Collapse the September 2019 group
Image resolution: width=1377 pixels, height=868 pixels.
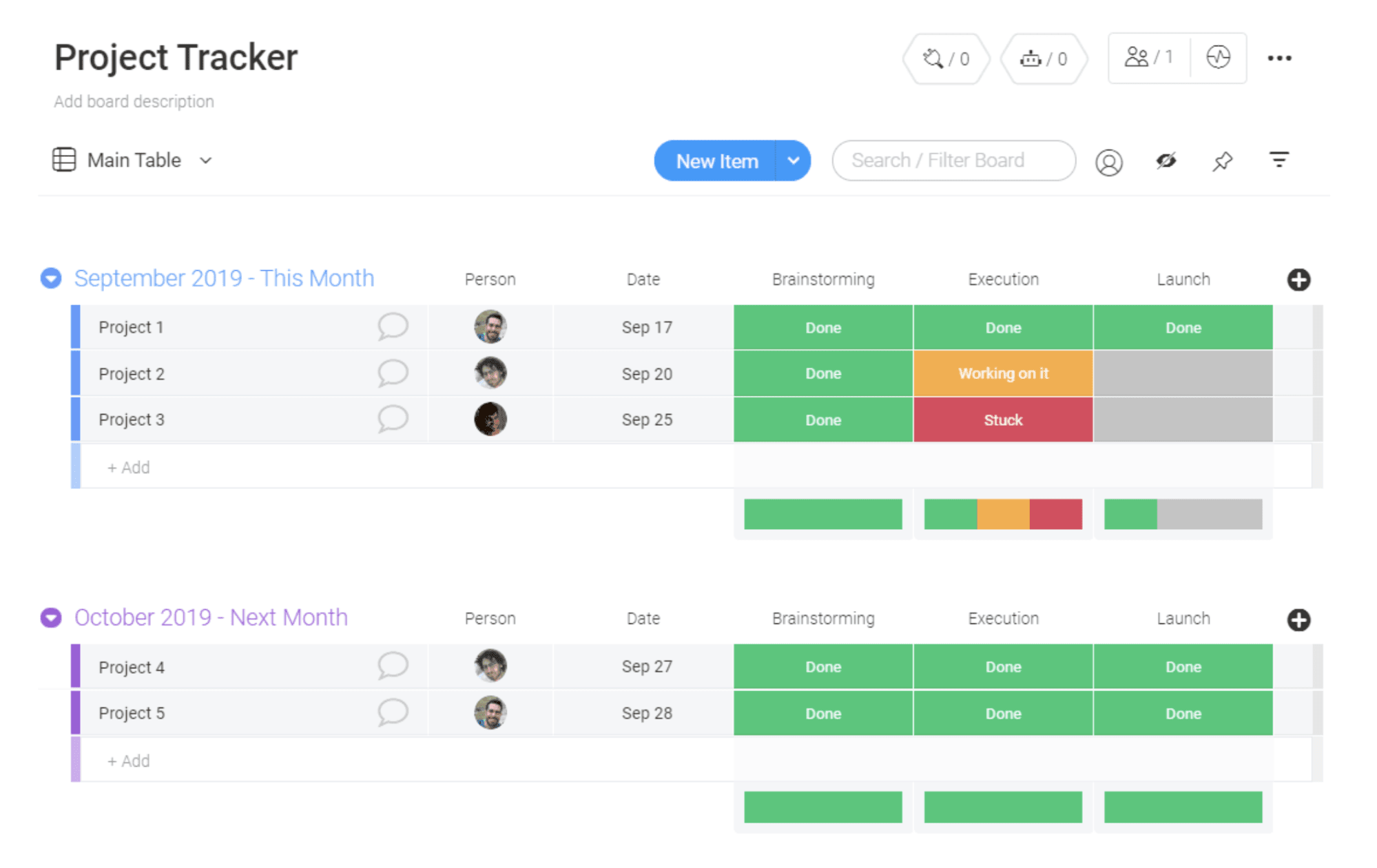[51, 278]
